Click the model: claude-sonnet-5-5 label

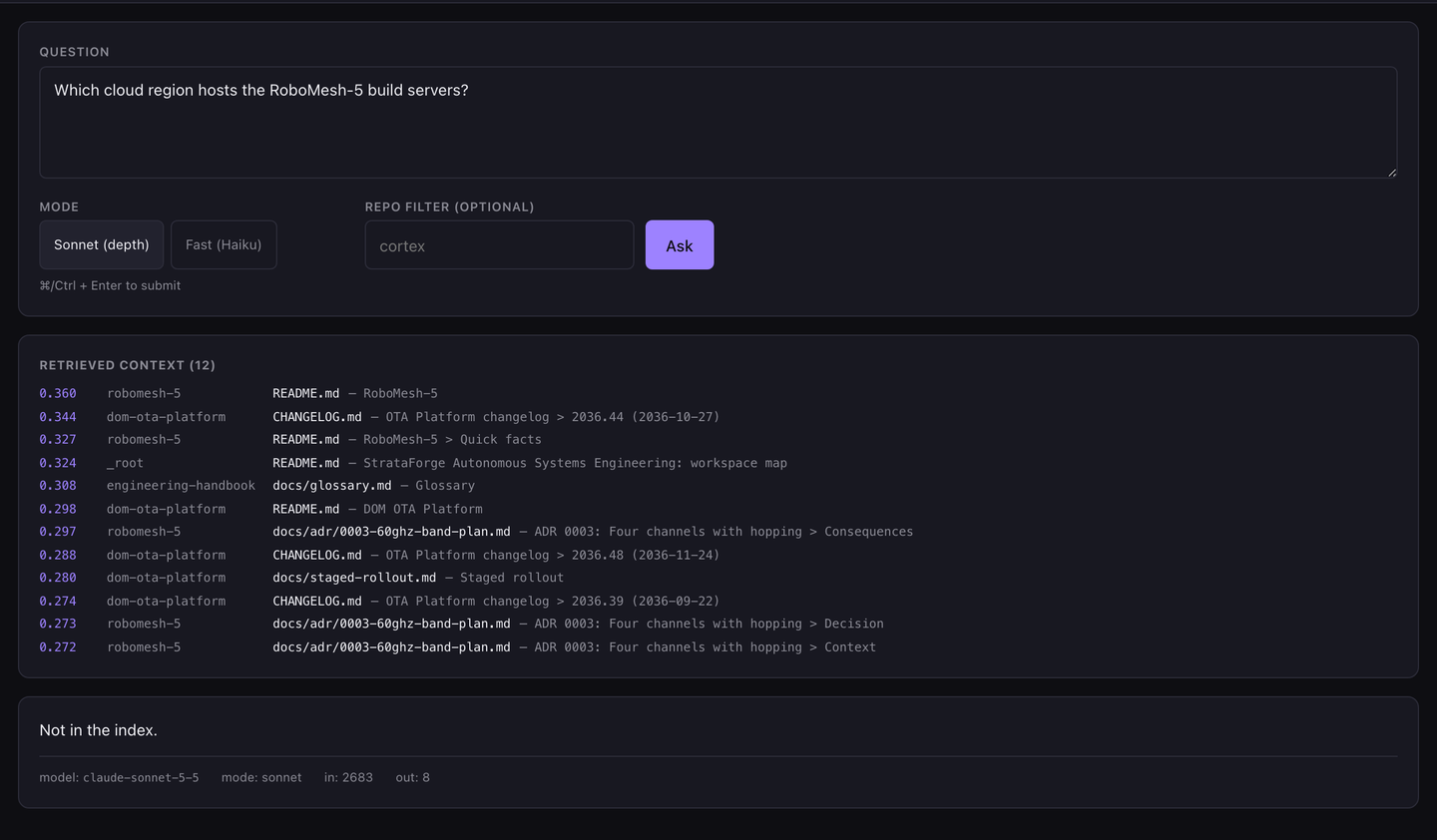(x=119, y=777)
